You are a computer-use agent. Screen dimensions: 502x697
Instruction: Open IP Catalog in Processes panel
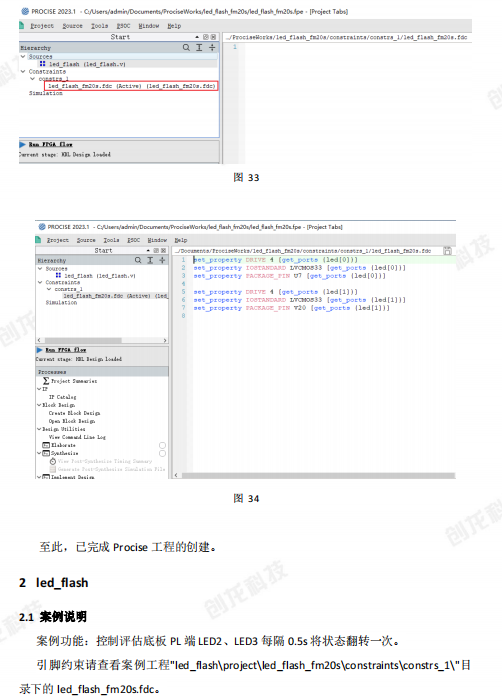[x=62, y=397]
